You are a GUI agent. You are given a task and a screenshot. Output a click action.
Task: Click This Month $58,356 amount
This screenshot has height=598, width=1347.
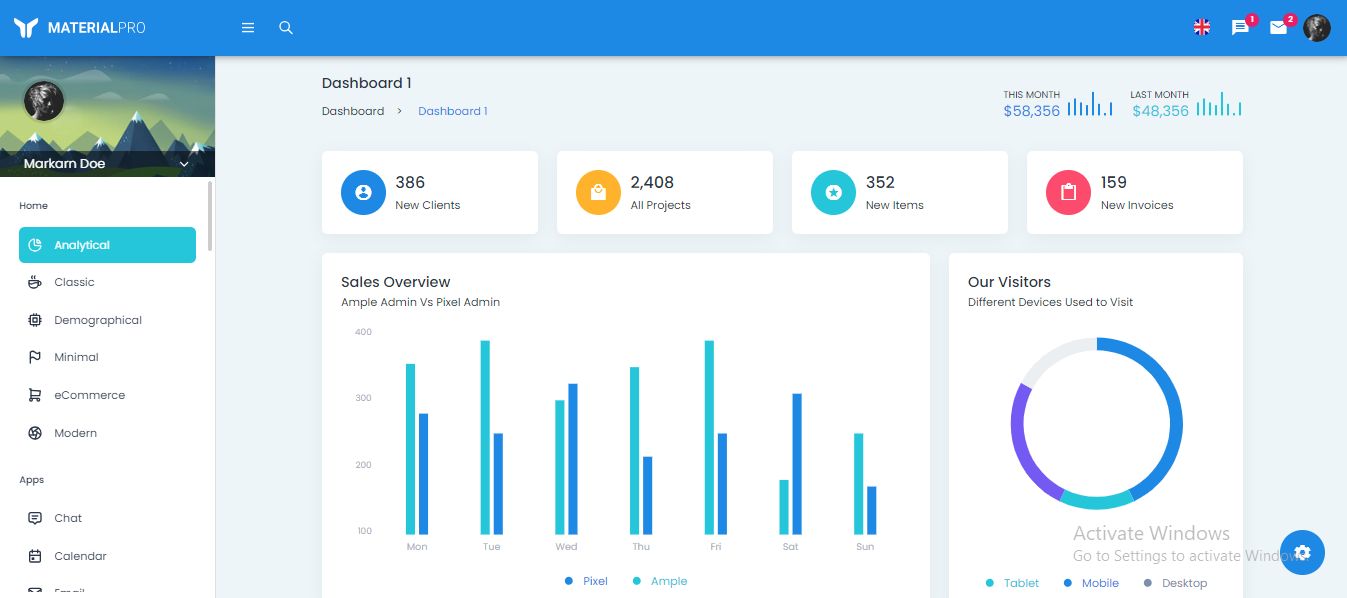tap(1032, 111)
